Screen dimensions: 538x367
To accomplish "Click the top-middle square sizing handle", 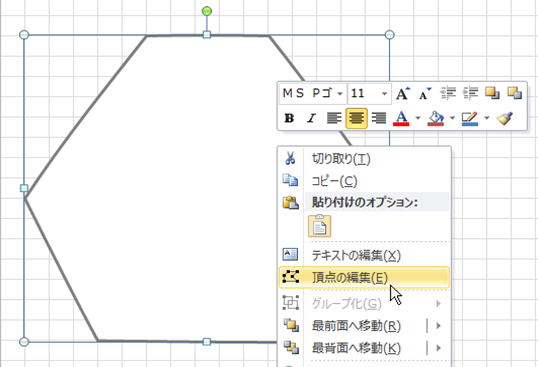I will coord(207,35).
